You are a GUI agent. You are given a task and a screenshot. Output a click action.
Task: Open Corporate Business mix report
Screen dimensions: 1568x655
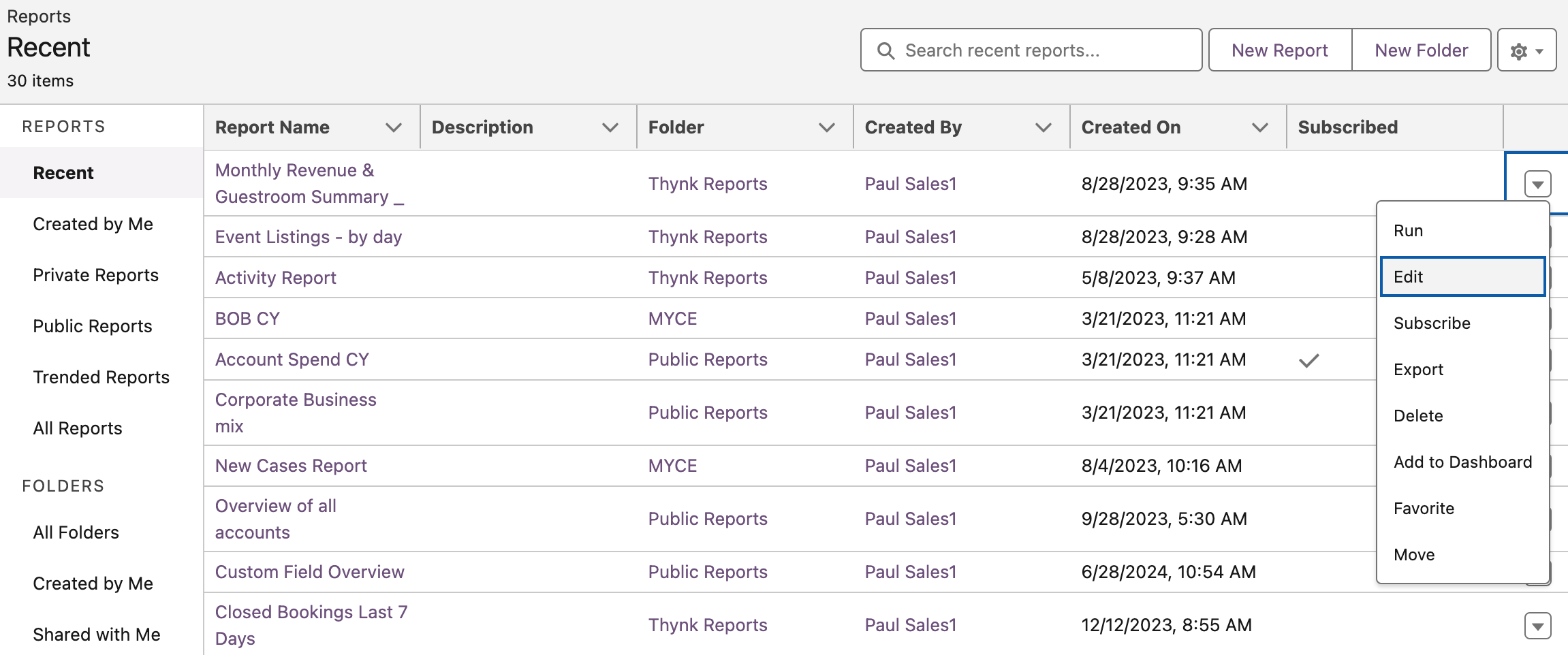(296, 413)
